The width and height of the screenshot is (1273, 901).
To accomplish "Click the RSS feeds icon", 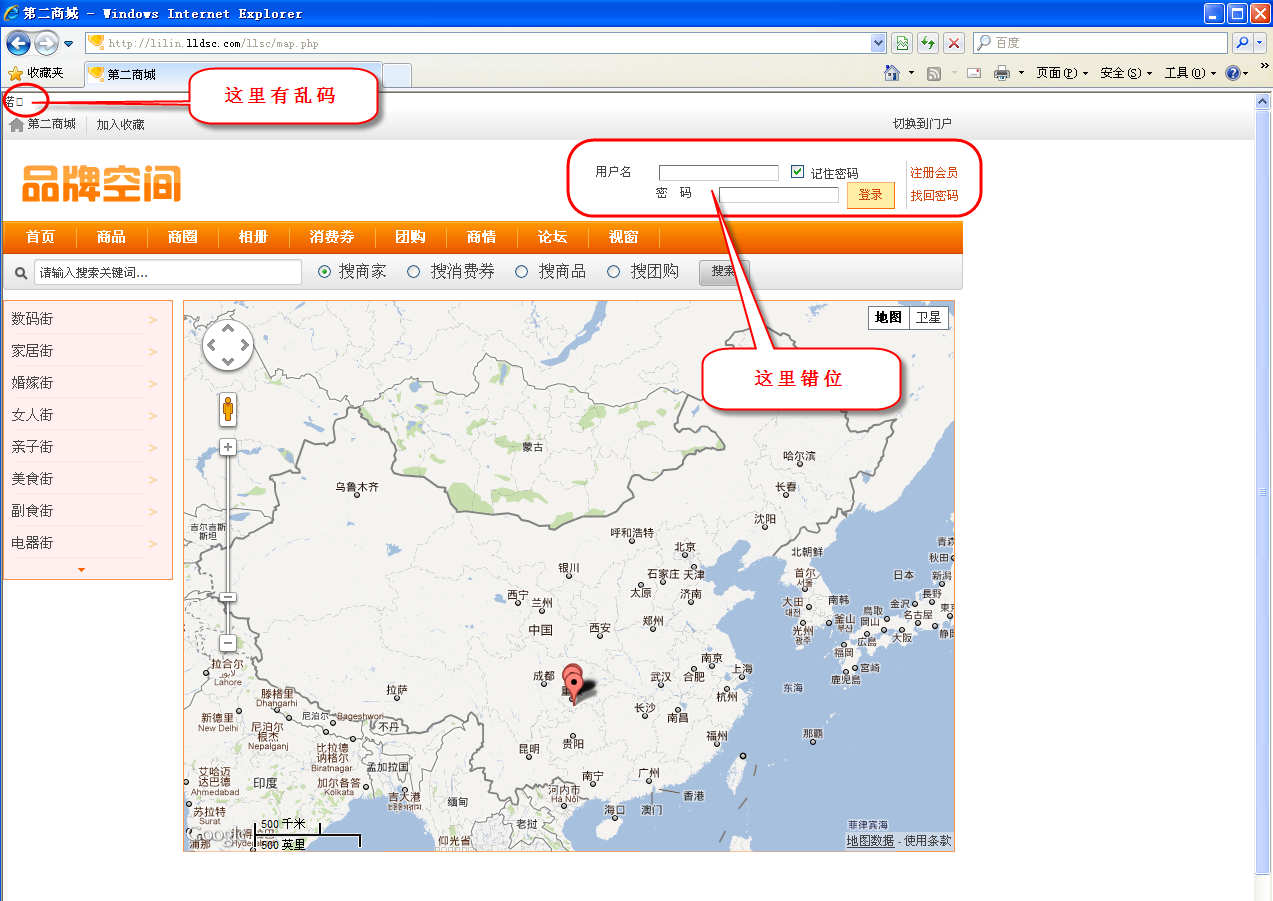I will [934, 73].
